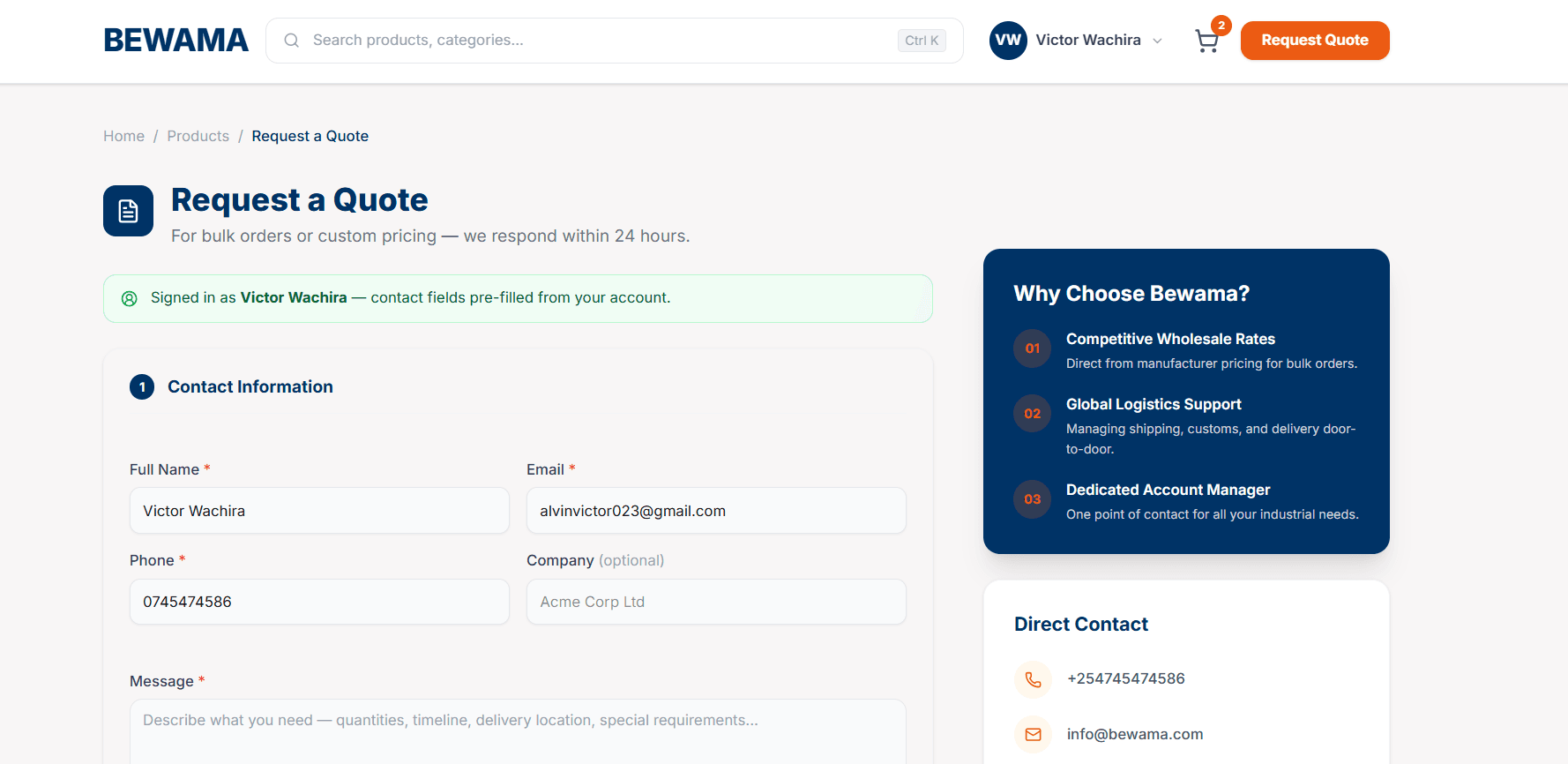This screenshot has height=764, width=1568.
Task: Click the 03 badge for Dedicated Account Manager
Action: [x=1032, y=499]
